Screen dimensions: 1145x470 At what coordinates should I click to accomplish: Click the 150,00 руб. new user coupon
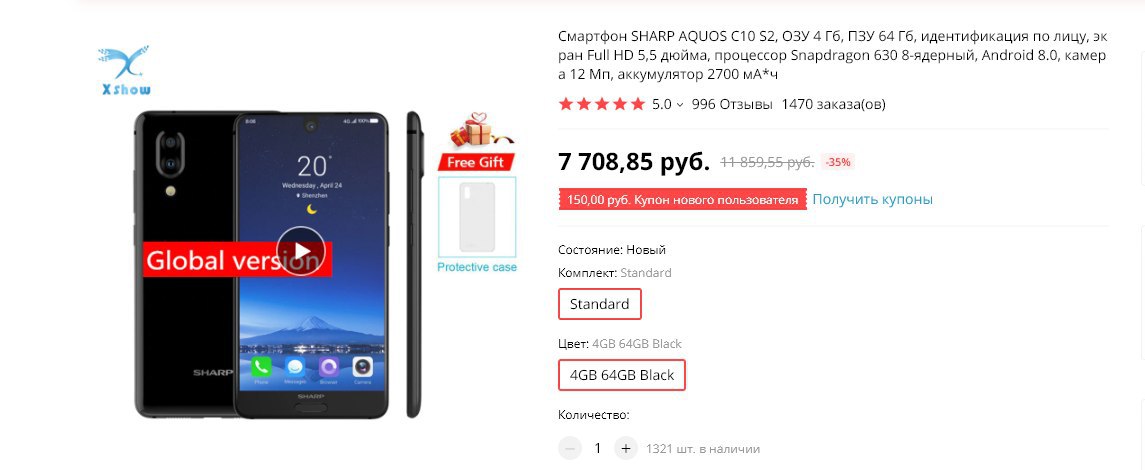683,199
